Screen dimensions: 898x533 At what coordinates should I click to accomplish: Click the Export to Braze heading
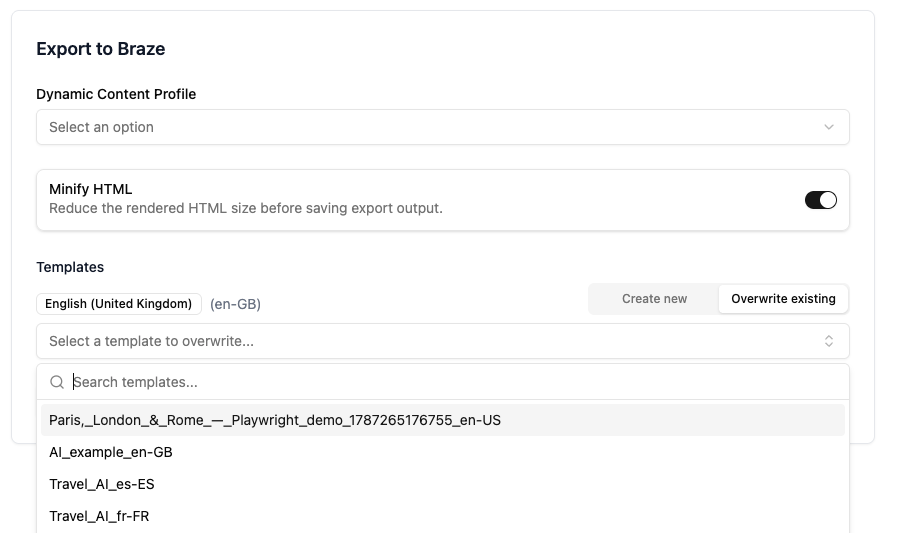click(x=101, y=49)
